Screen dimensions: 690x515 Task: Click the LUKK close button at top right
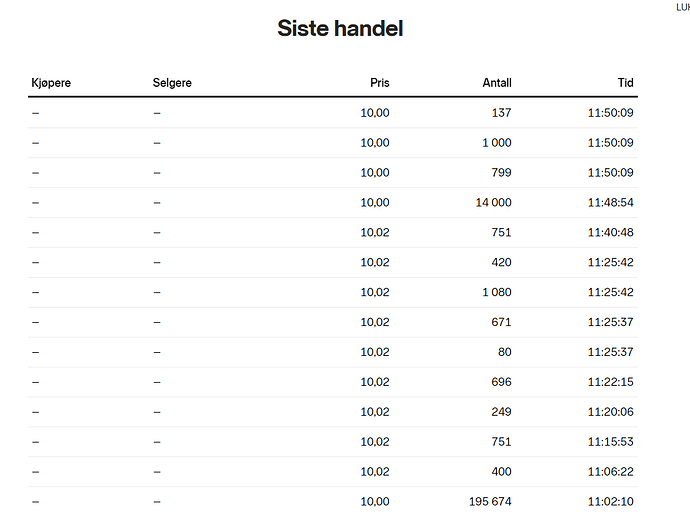tap(683, 7)
